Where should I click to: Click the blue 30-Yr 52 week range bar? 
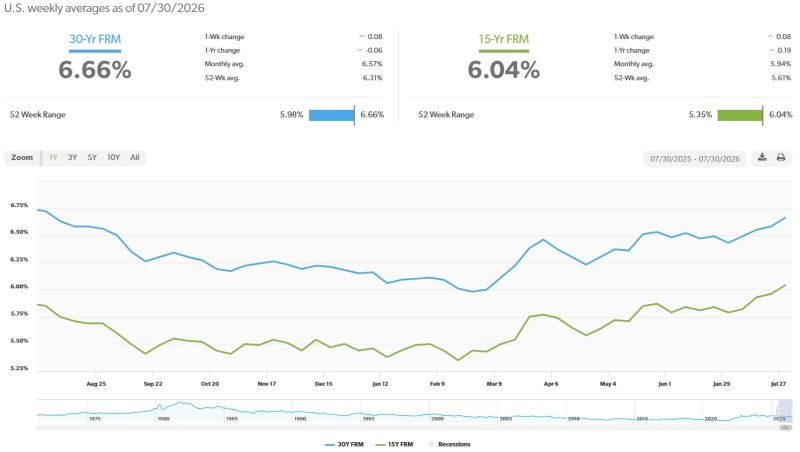(x=332, y=115)
